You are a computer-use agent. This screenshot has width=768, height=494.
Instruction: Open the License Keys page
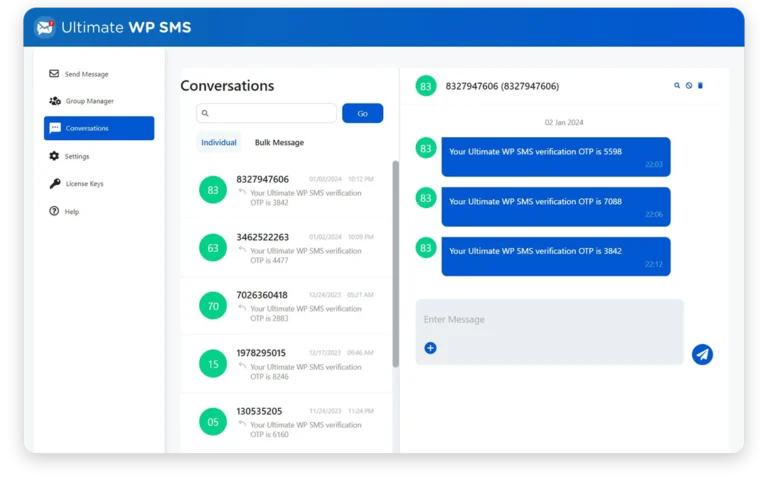[99, 184]
